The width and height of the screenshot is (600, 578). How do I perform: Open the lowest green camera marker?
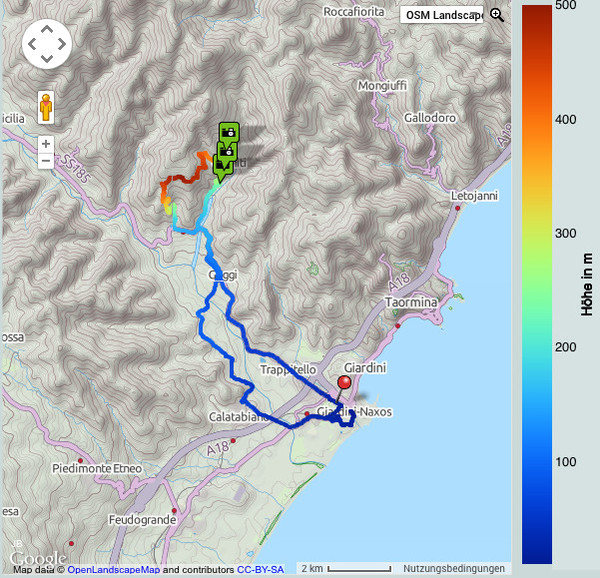pyautogui.click(x=220, y=165)
